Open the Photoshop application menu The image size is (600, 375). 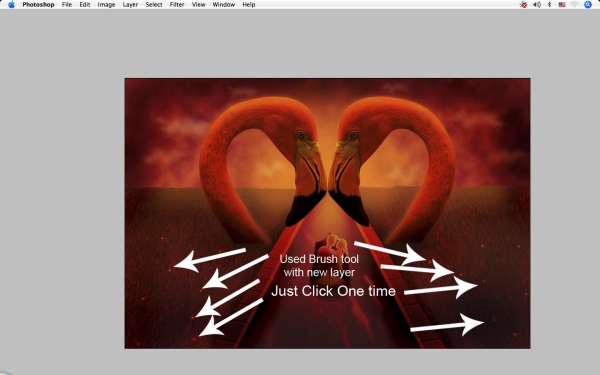click(38, 5)
